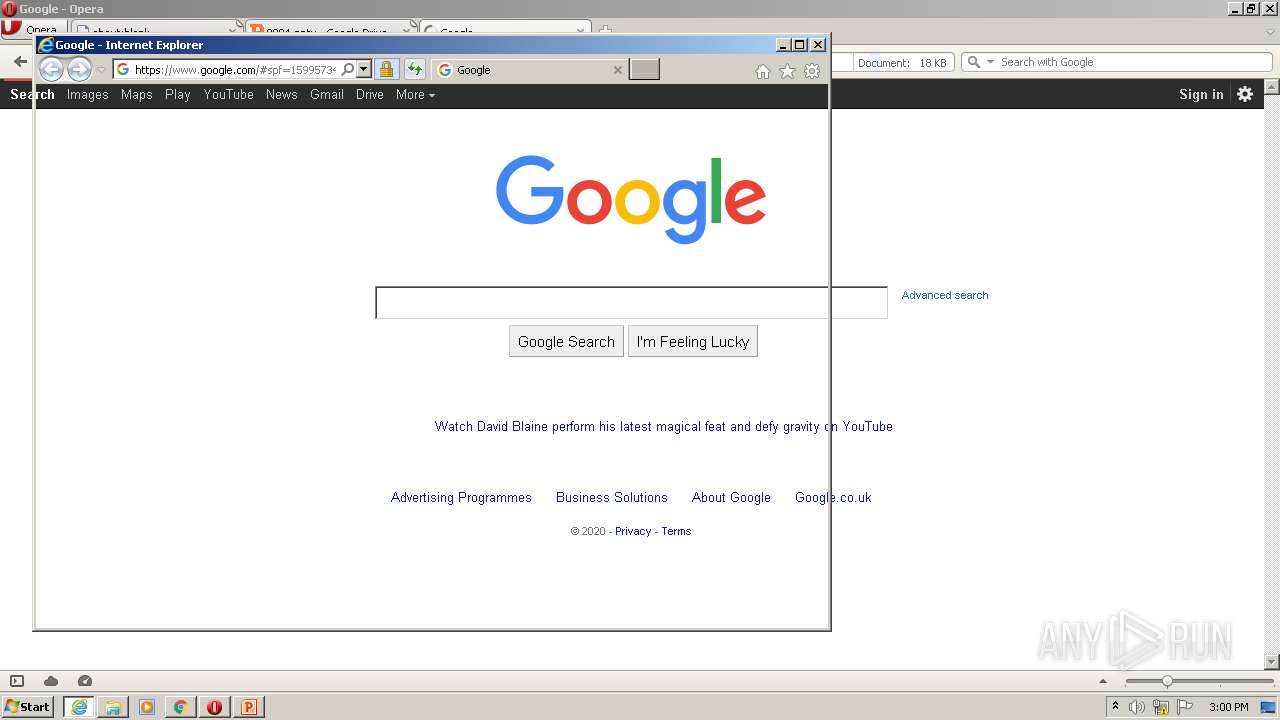Expand the IE address bar autocomplete dropdown
The image size is (1280, 720).
[x=364, y=70]
